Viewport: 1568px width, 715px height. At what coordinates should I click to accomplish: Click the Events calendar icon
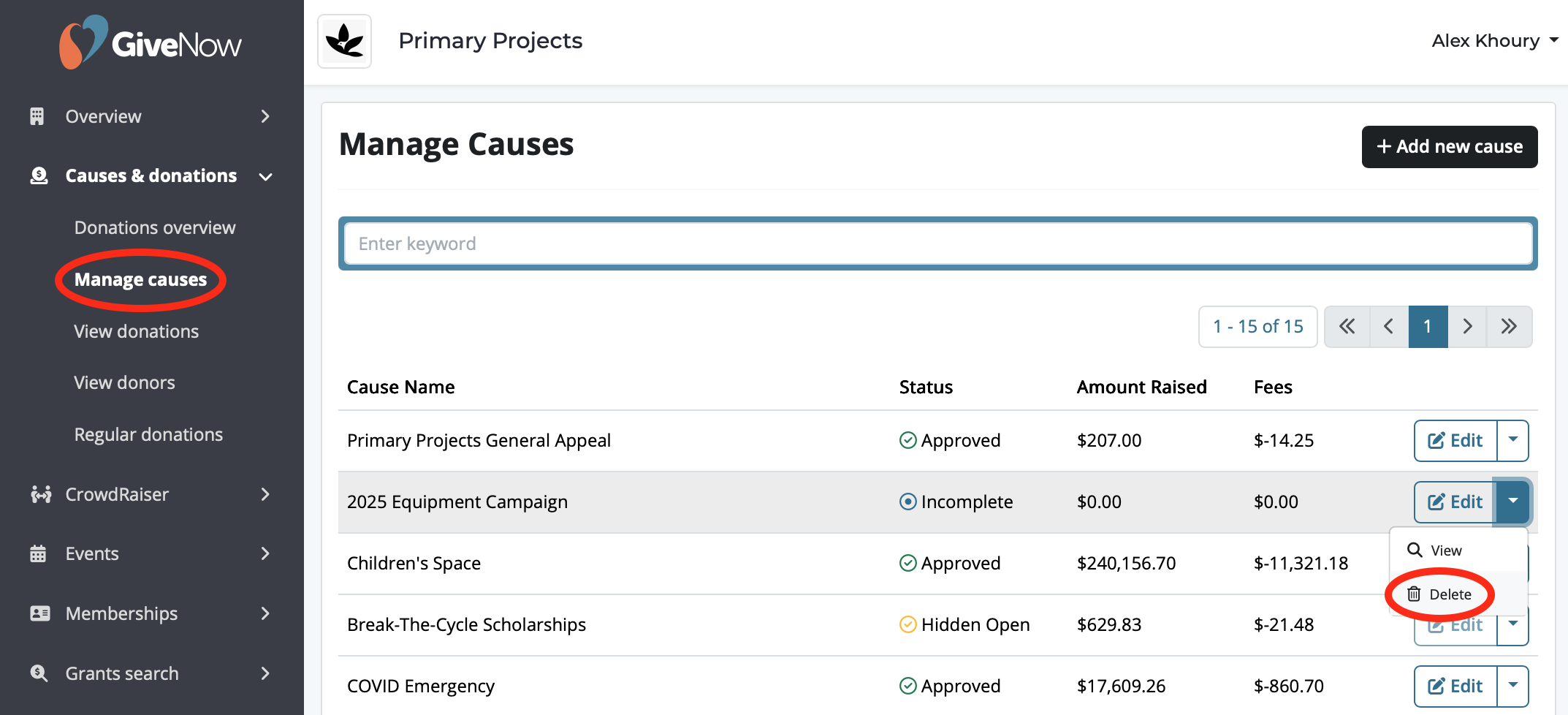click(x=38, y=553)
